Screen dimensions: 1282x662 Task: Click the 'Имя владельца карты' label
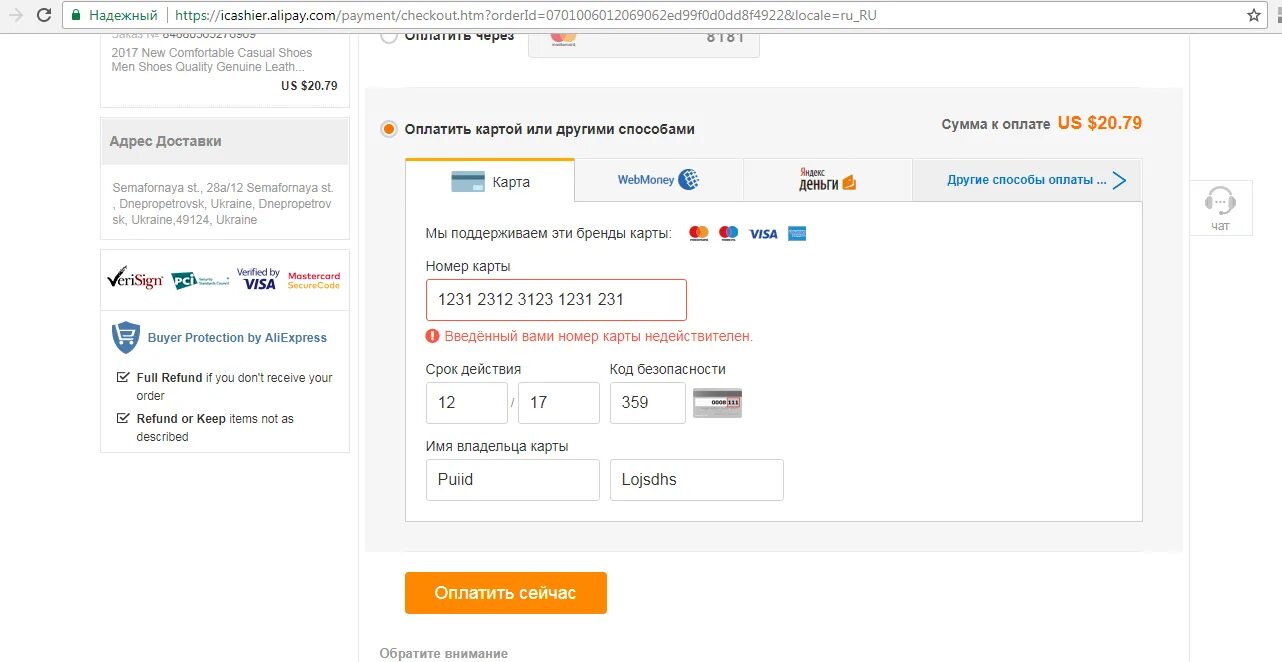click(497, 446)
